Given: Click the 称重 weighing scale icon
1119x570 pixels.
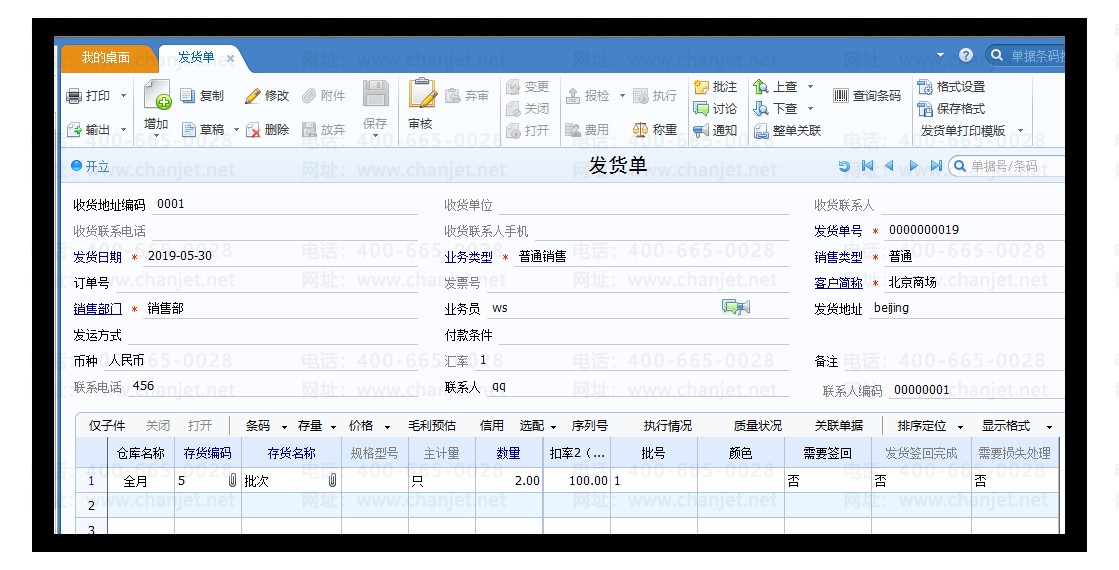Looking at the screenshot, I should (640, 130).
